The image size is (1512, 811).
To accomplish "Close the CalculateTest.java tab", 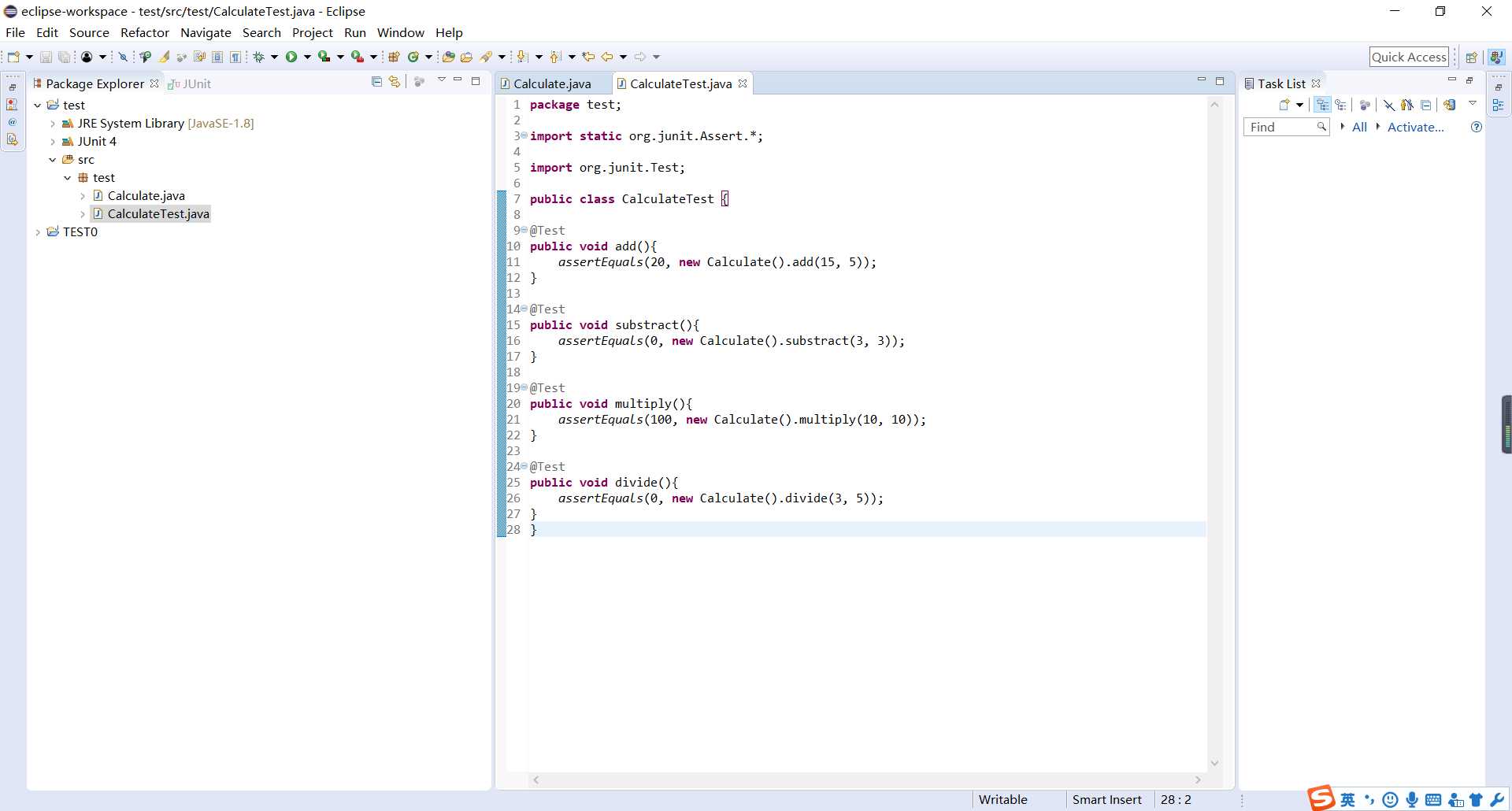I will click(743, 83).
